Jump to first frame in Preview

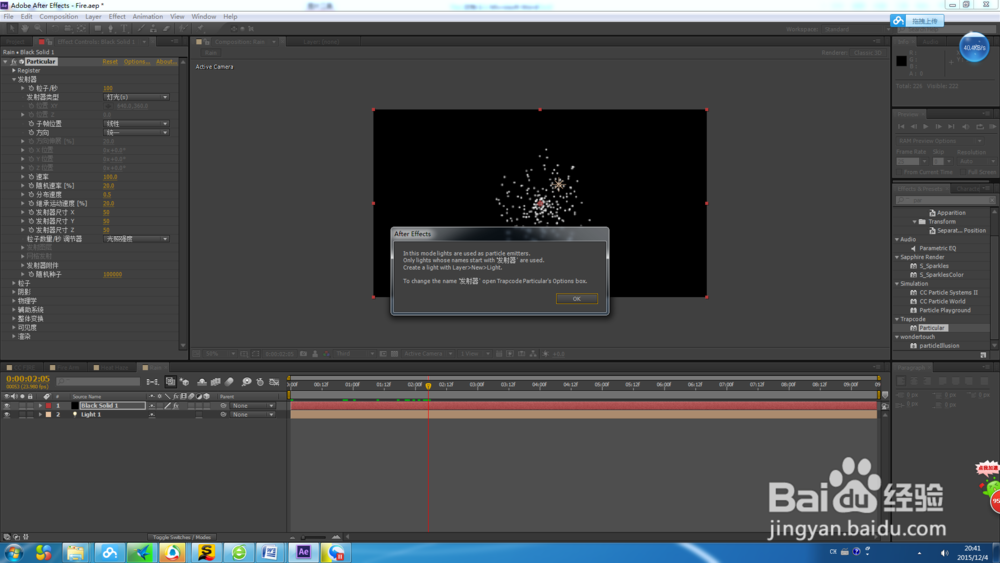(x=901, y=127)
